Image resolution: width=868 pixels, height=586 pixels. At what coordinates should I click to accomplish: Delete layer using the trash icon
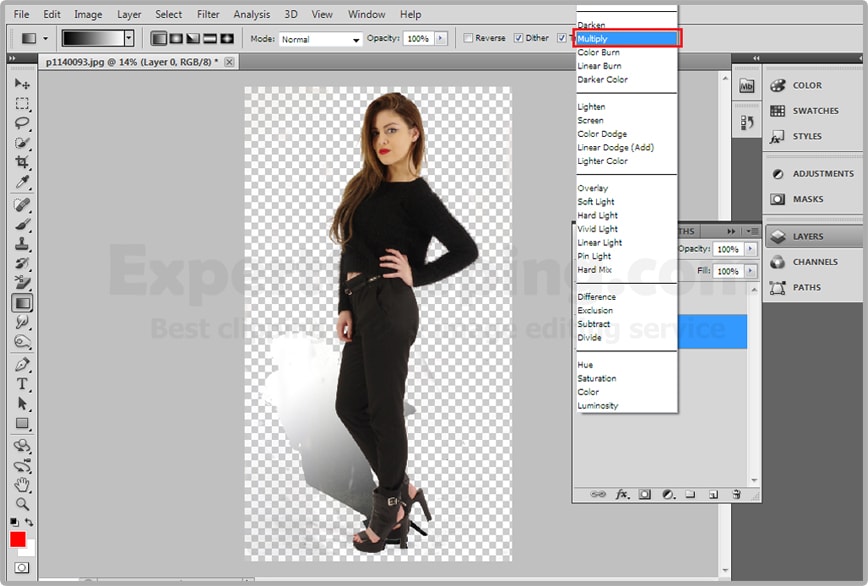tap(736, 494)
